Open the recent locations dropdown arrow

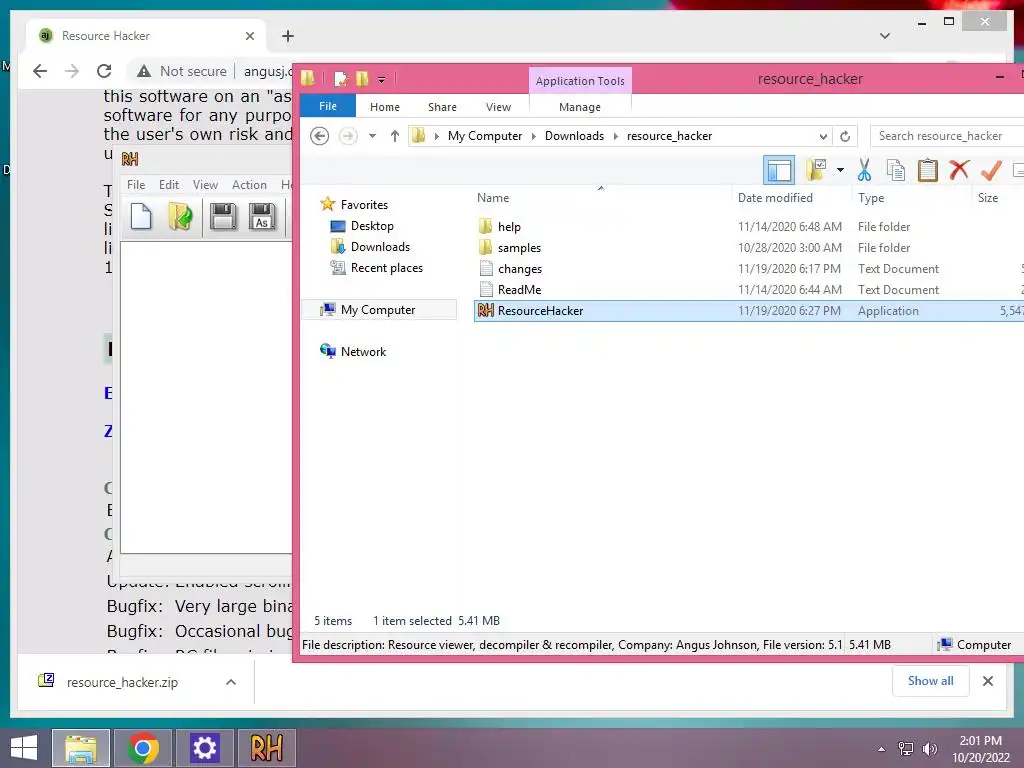(372, 136)
